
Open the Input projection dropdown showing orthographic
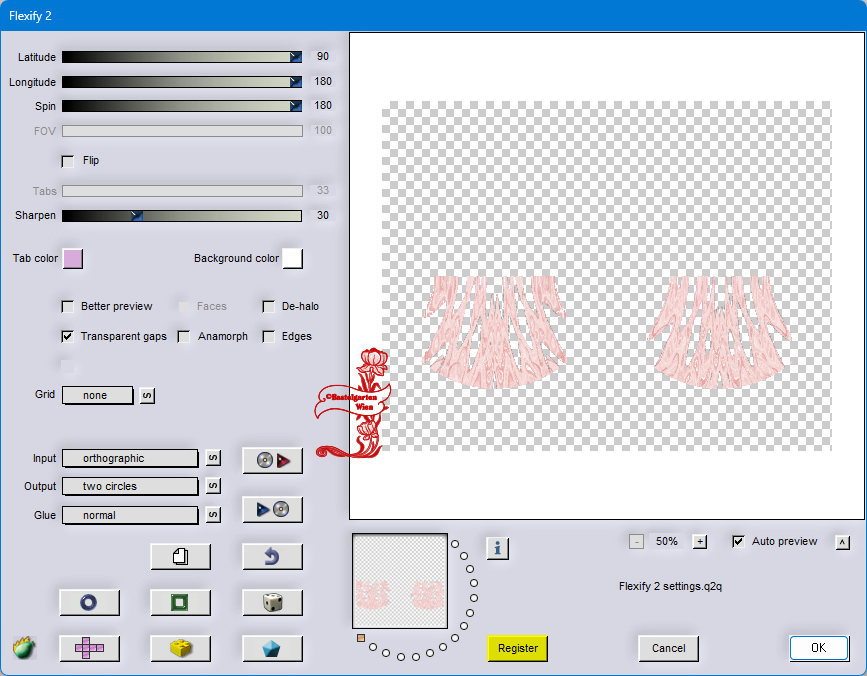click(x=130, y=458)
